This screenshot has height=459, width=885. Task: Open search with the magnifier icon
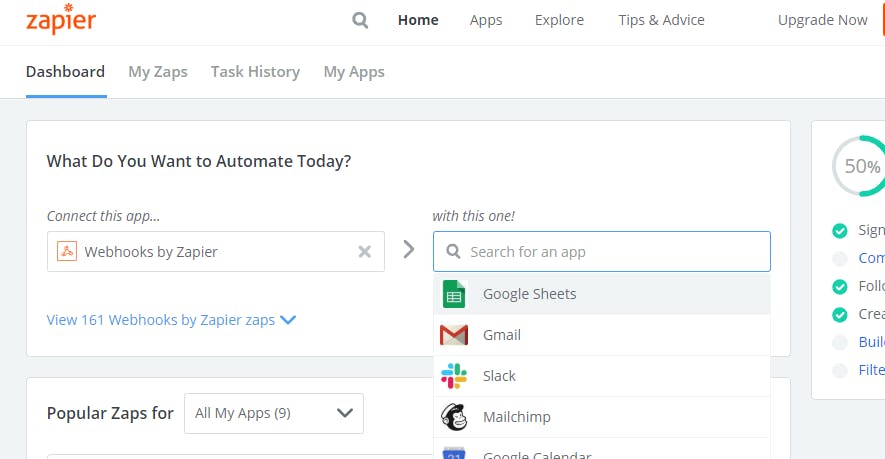pyautogui.click(x=361, y=20)
